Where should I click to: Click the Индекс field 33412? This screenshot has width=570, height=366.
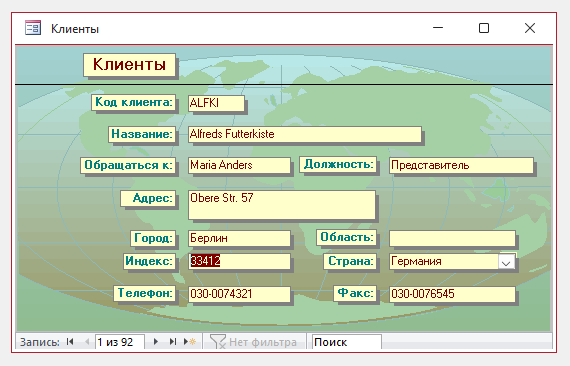click(x=239, y=261)
